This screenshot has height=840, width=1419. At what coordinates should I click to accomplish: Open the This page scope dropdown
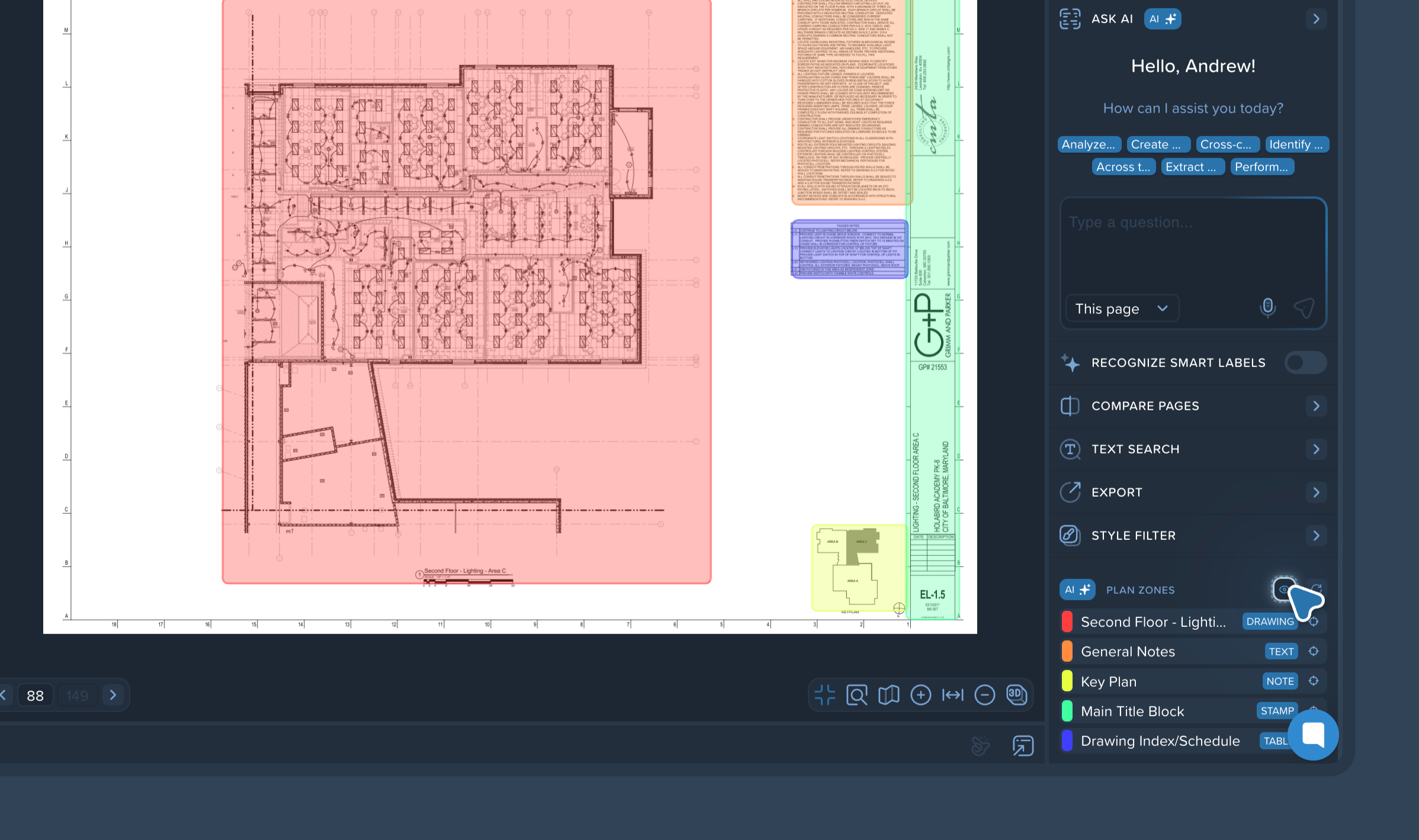(x=1121, y=308)
